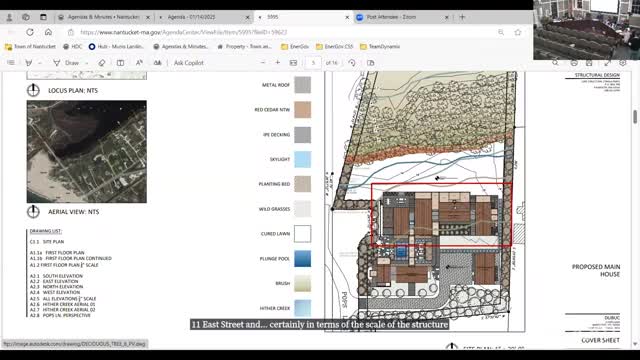Toggle PDF page view layout icon
The height and width of the screenshot is (360, 640).
pos(120,63)
